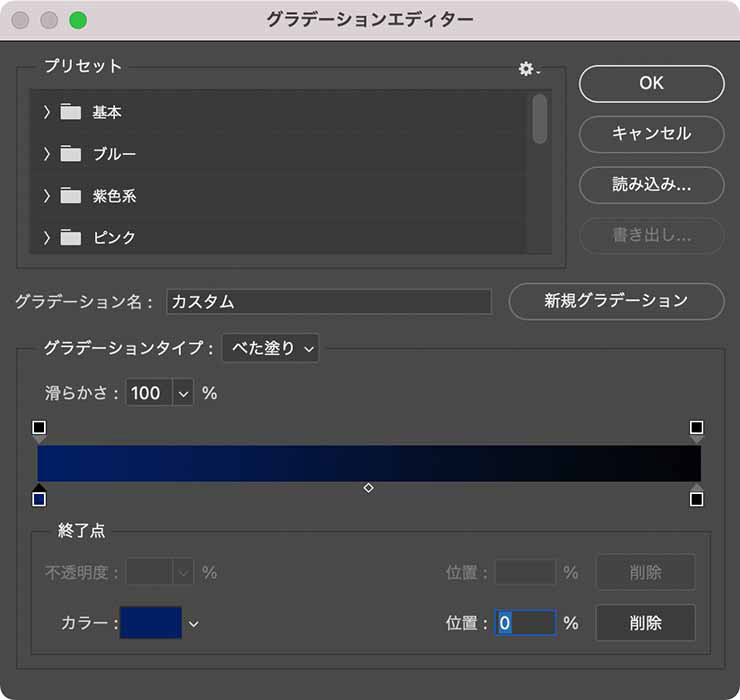Click the OK button
This screenshot has width=740, height=700.
(x=651, y=84)
